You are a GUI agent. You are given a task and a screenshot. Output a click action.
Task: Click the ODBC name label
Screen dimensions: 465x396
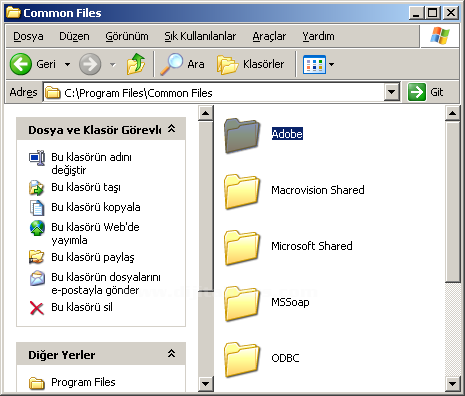pyautogui.click(x=285, y=358)
